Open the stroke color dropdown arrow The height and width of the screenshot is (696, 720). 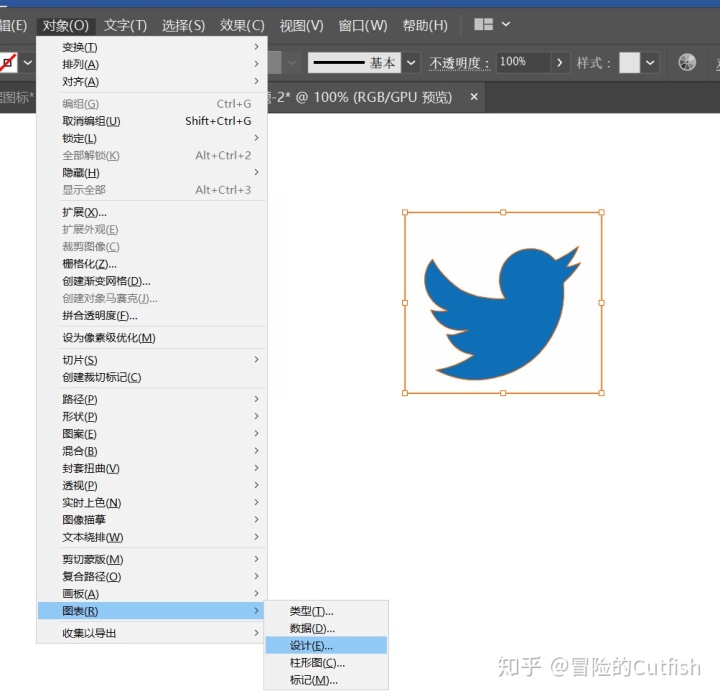(28, 62)
